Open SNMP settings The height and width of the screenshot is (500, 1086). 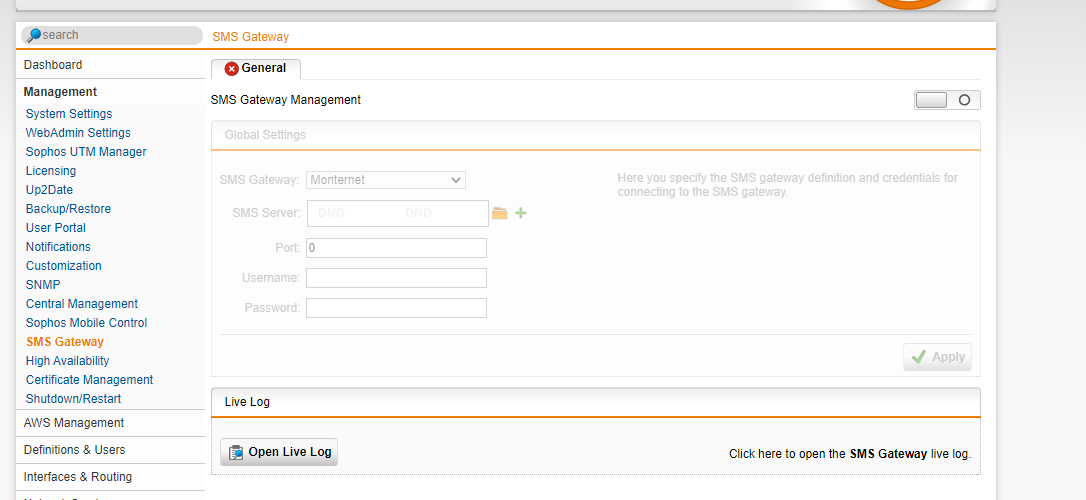pyautogui.click(x=43, y=285)
